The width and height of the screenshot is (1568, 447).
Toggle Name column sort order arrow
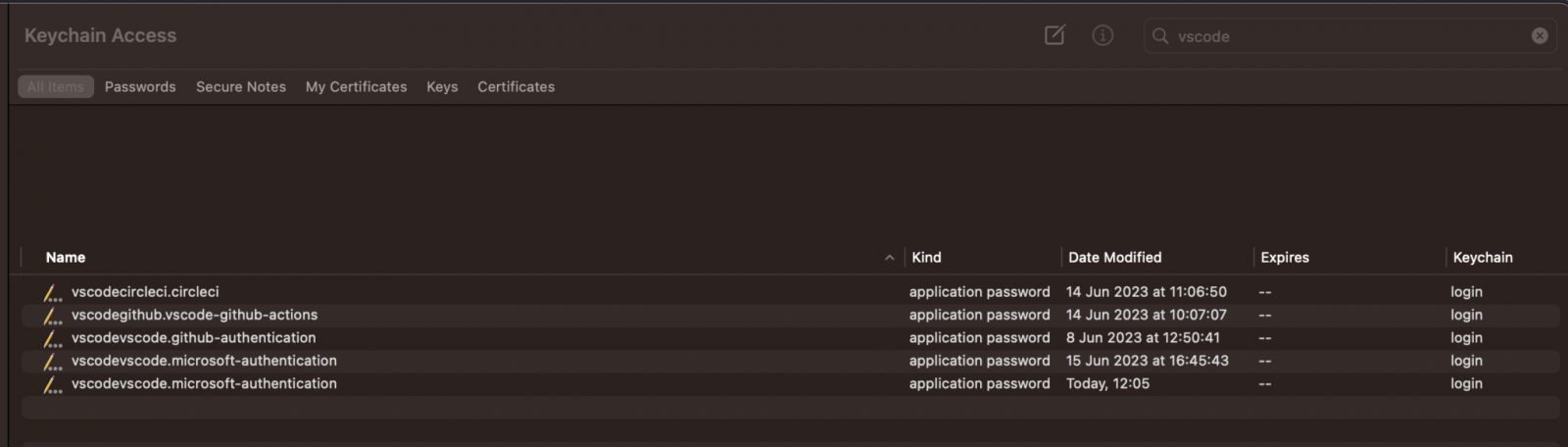[x=889, y=258]
